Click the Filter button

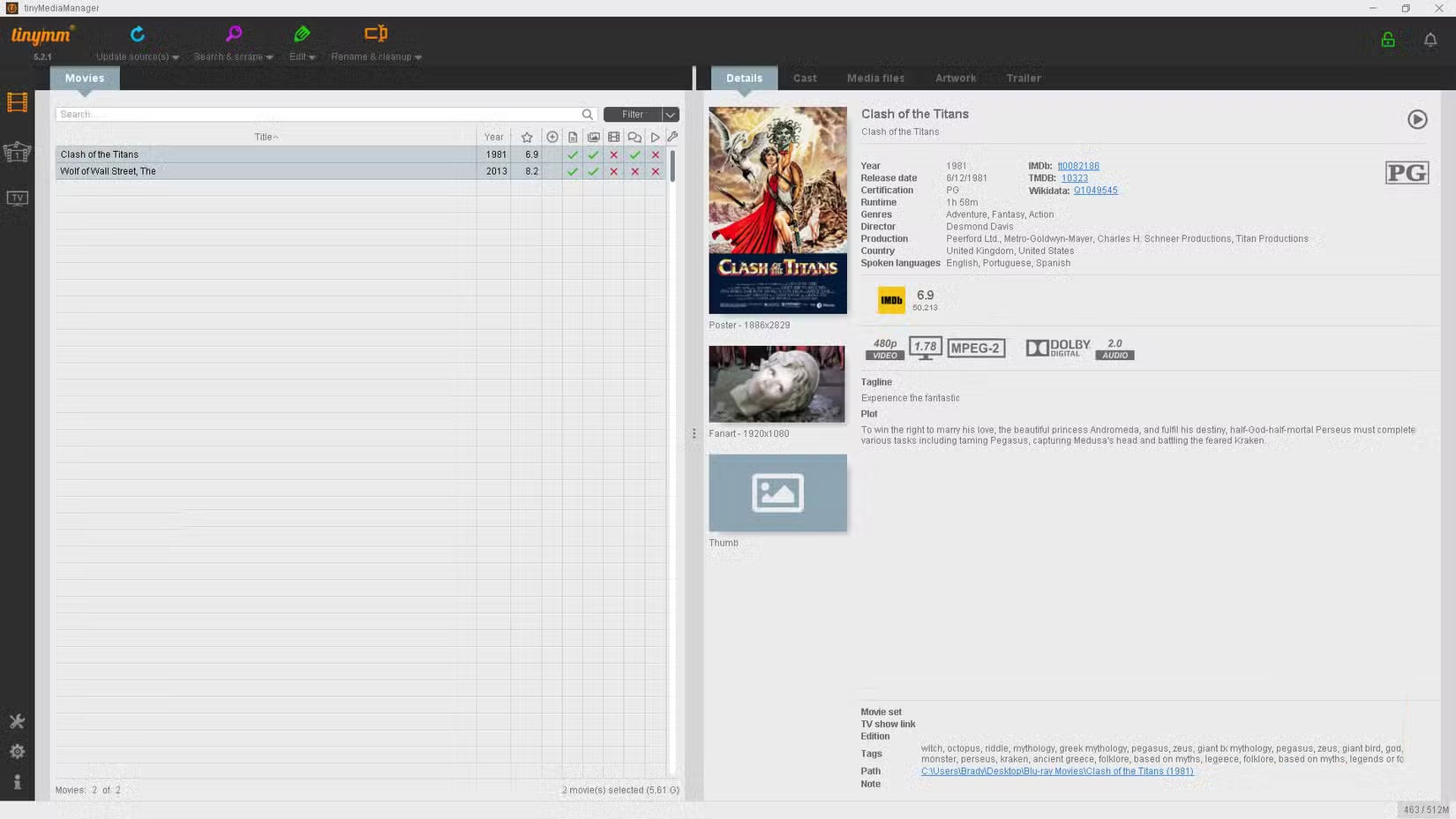click(632, 115)
